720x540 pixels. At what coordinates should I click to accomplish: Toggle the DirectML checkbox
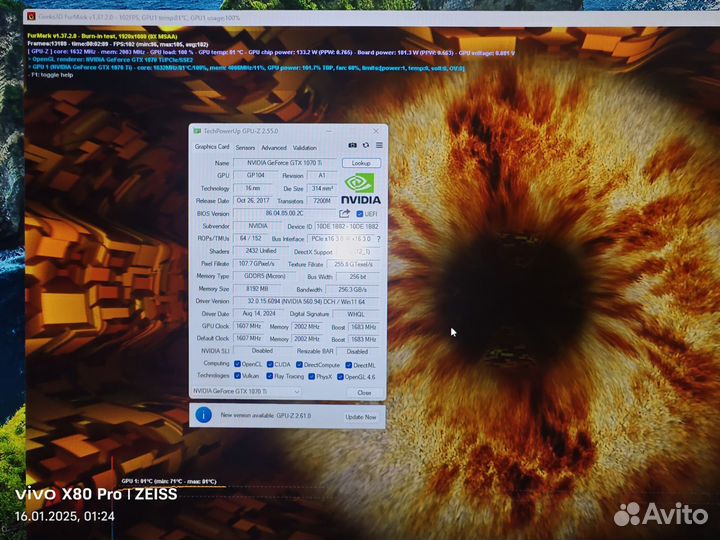tap(349, 365)
